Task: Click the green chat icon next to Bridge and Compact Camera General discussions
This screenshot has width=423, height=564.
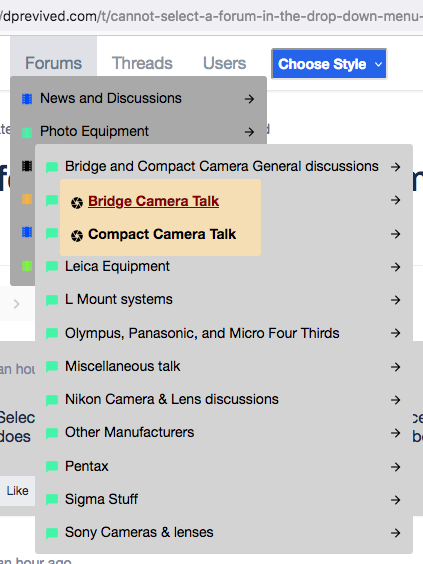Action: (52, 167)
